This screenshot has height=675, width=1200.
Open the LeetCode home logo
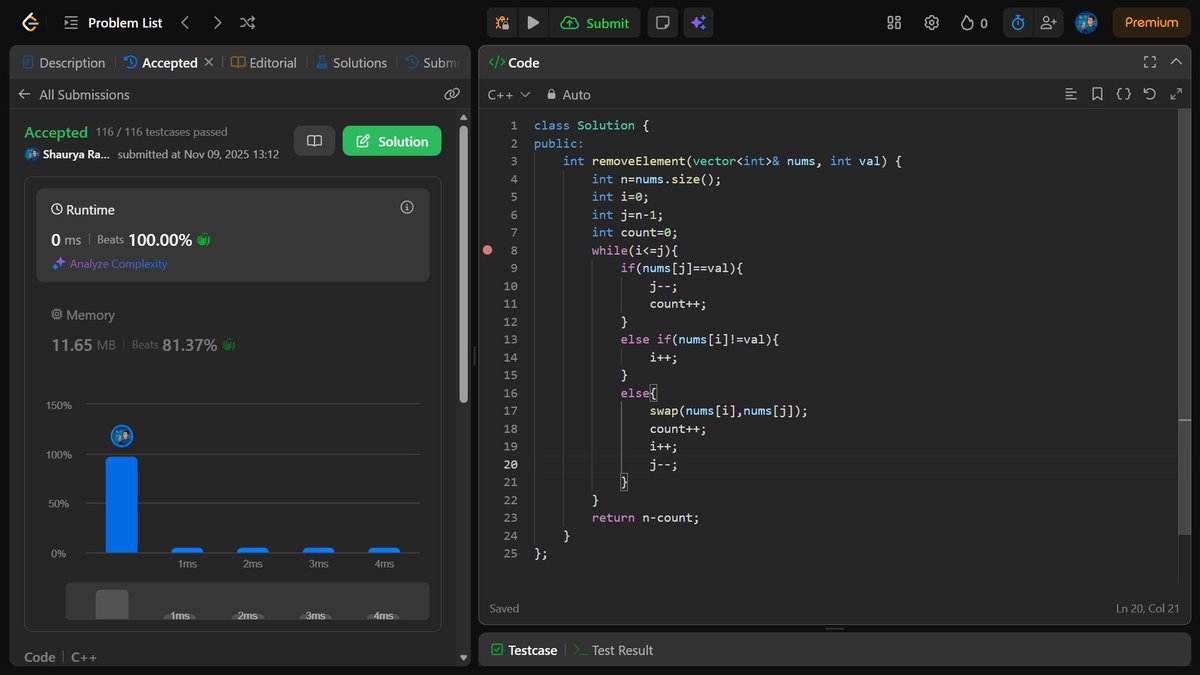tap(30, 22)
